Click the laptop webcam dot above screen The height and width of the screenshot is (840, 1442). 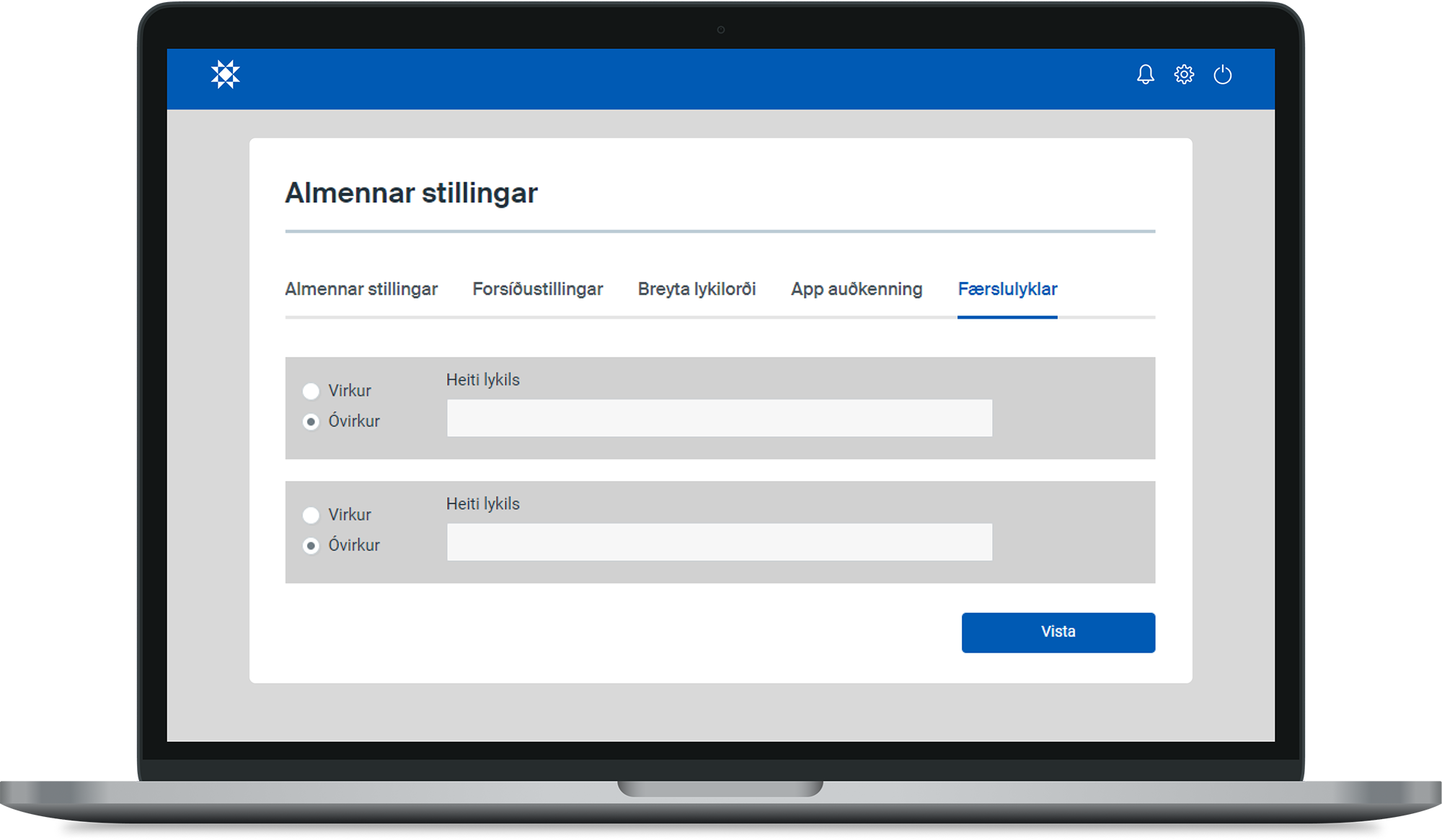pos(720,30)
